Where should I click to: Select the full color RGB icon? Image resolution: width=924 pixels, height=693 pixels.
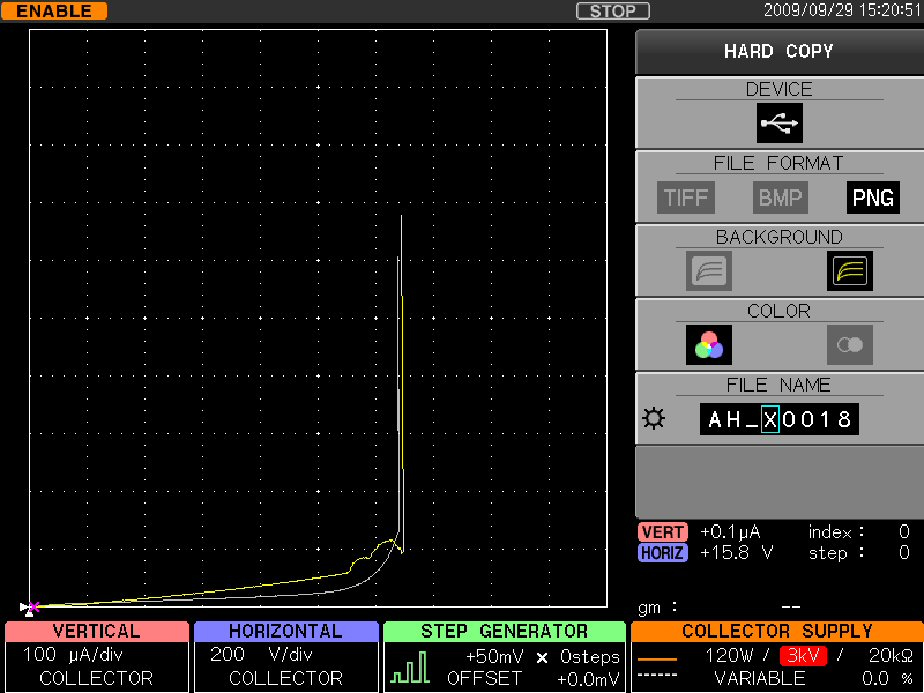709,345
